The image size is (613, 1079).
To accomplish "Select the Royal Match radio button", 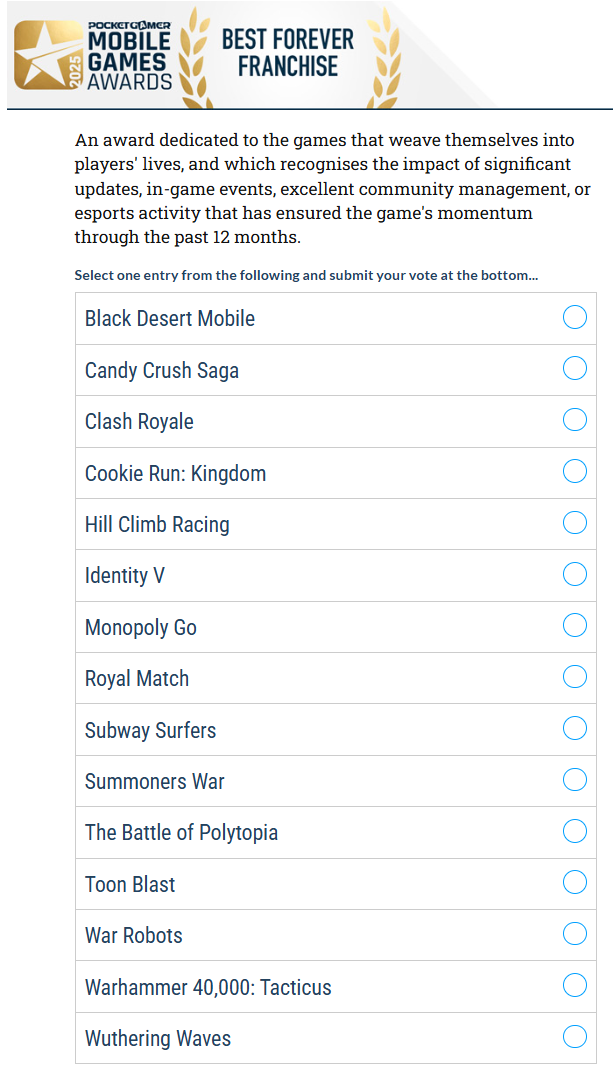I will pos(575,677).
